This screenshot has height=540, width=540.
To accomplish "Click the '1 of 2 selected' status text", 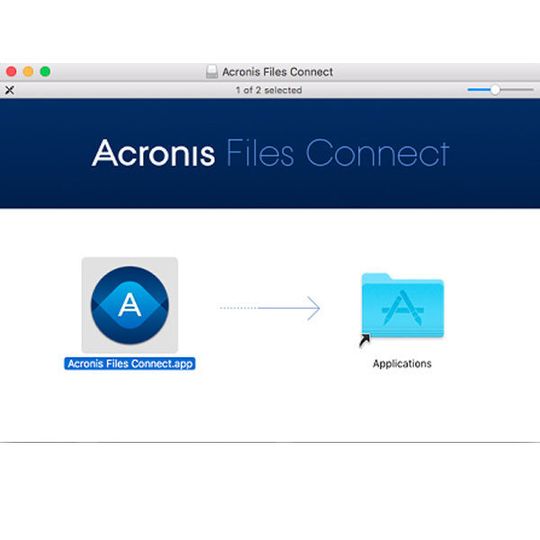I will tap(269, 90).
